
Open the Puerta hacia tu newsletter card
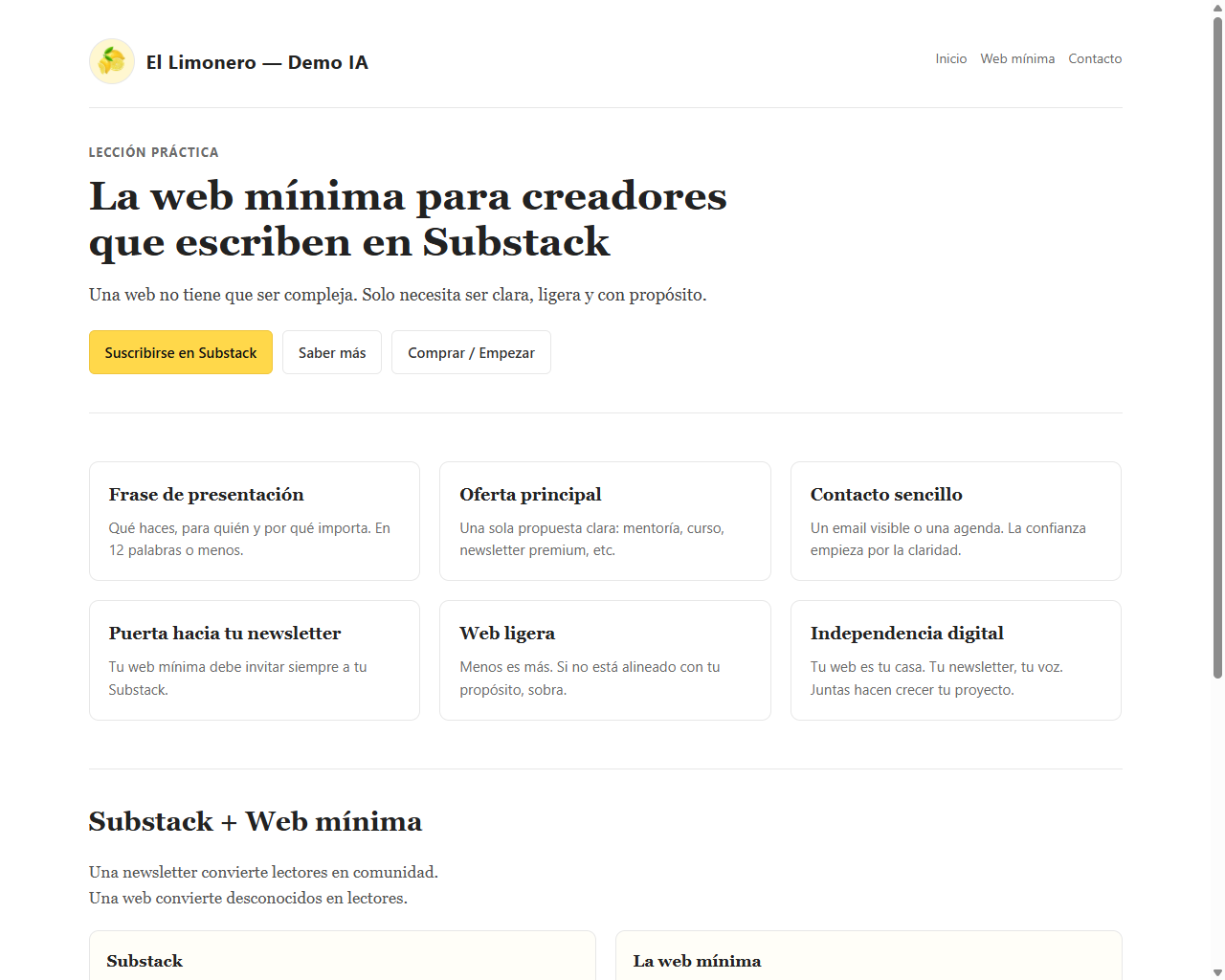255,659
